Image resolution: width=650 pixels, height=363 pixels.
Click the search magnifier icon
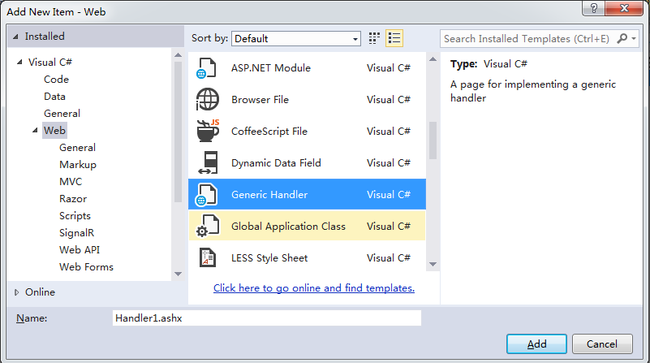(622, 39)
